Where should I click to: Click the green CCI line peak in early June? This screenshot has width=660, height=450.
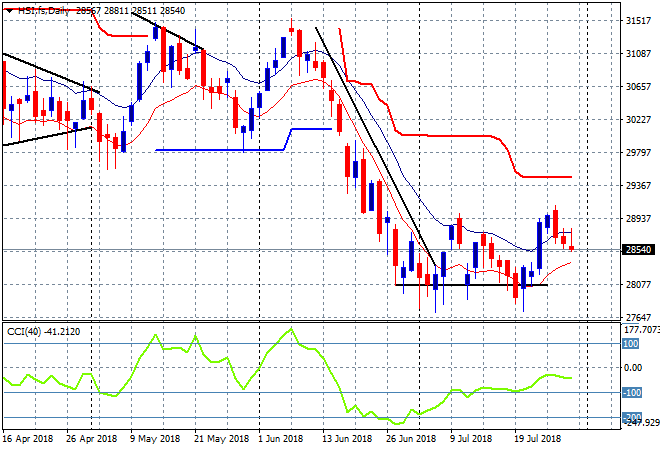tap(292, 329)
